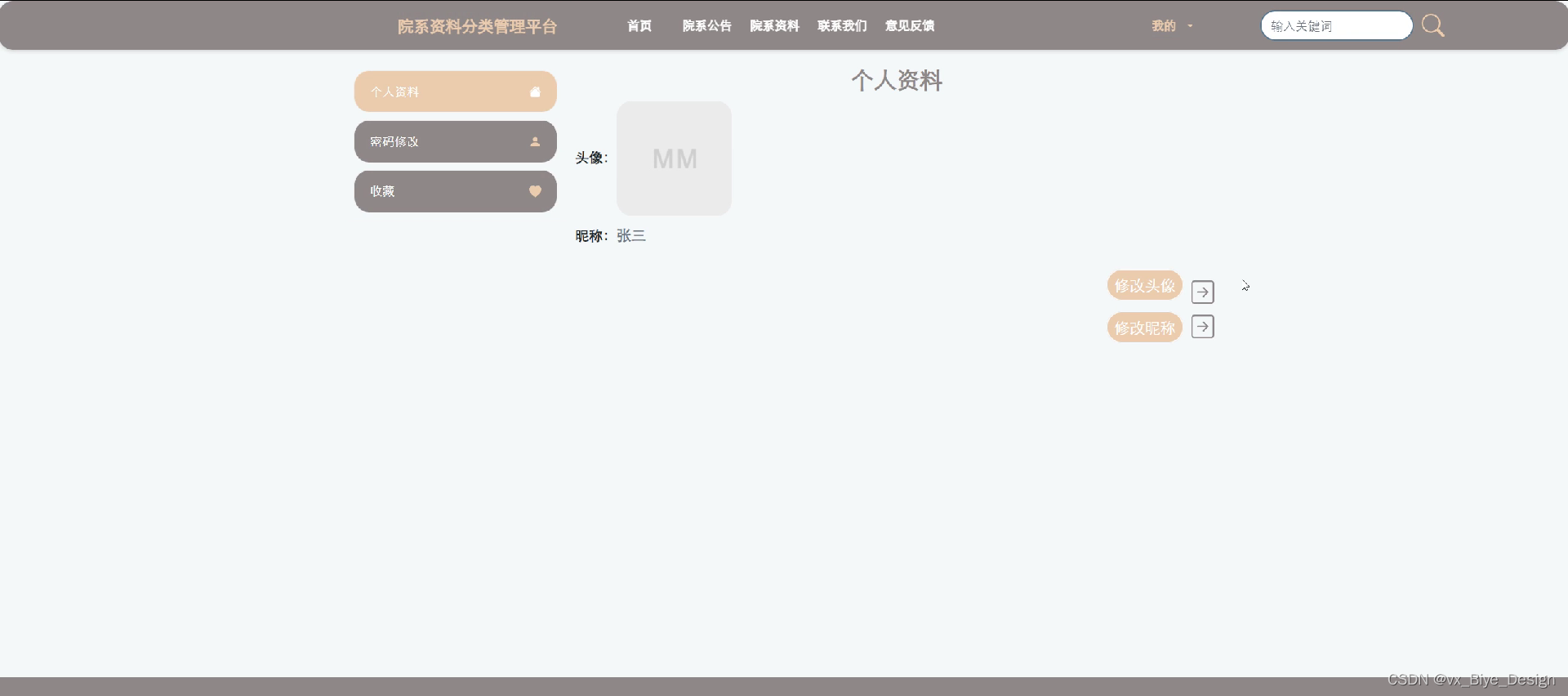The image size is (1568, 696).
Task: Click the 修改头像 button
Action: (x=1145, y=285)
